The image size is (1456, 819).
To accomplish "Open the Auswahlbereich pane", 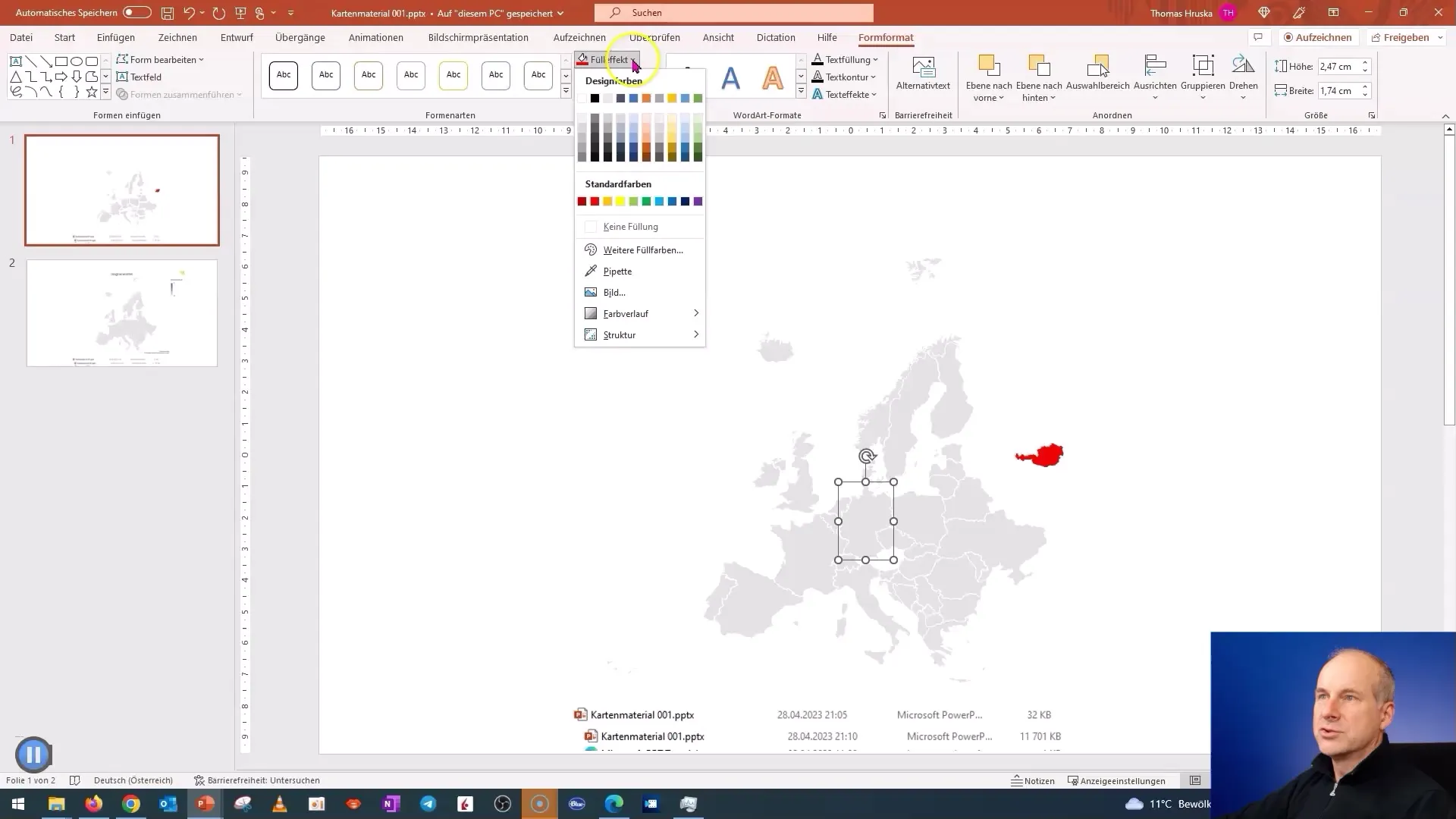I will [1097, 73].
